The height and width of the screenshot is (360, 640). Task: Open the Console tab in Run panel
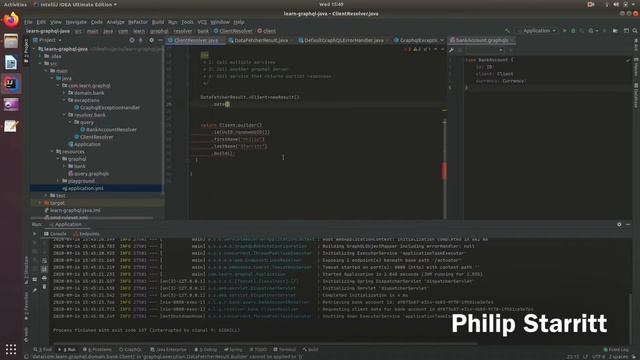pyautogui.click(x=55, y=234)
